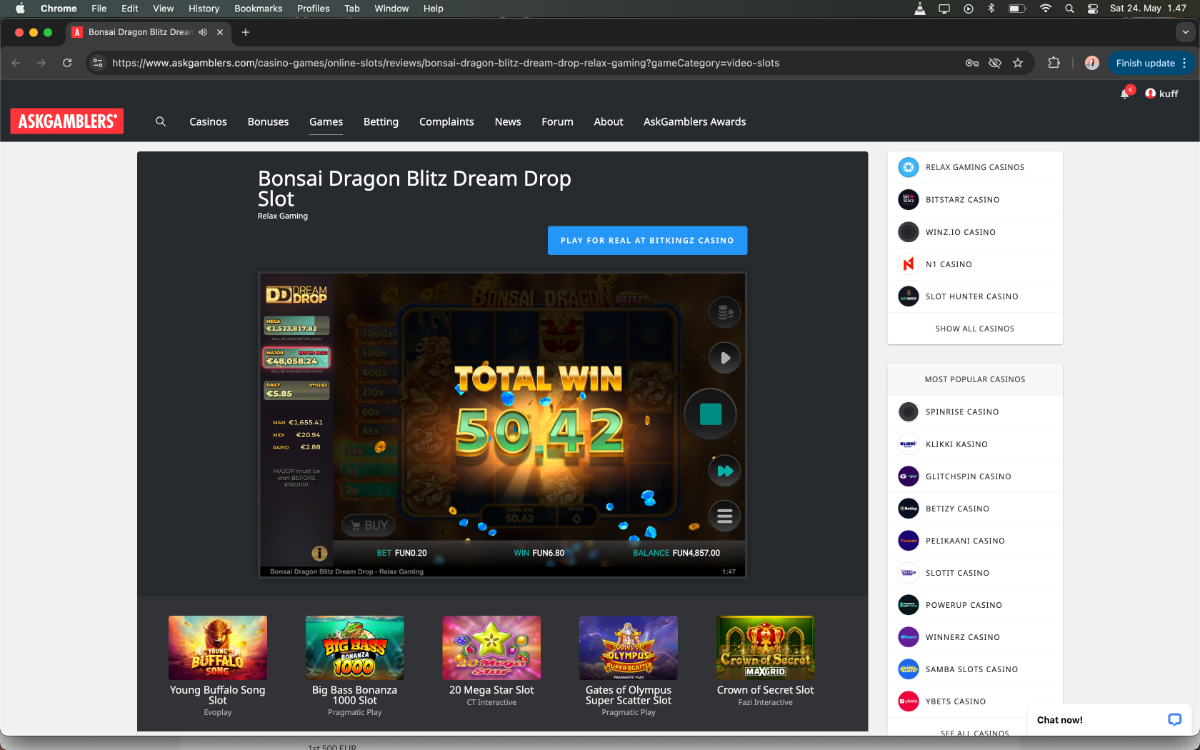The image size is (1200, 750).
Task: Open Gates of Olympus Super Scatter thumbnail
Action: pyautogui.click(x=628, y=648)
